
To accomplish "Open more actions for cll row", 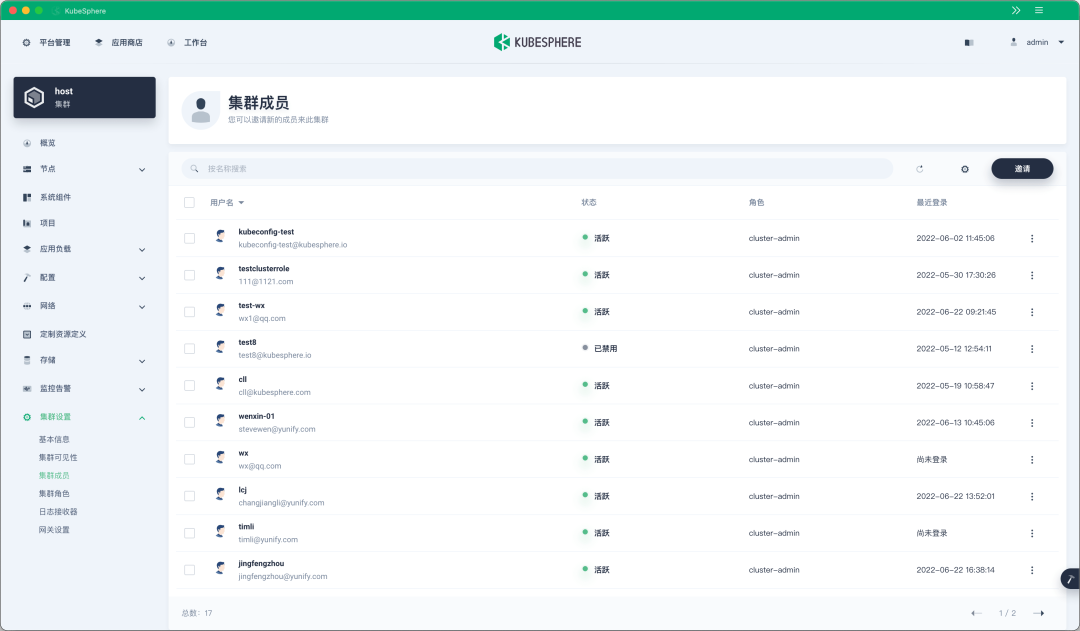I will 1032,386.
